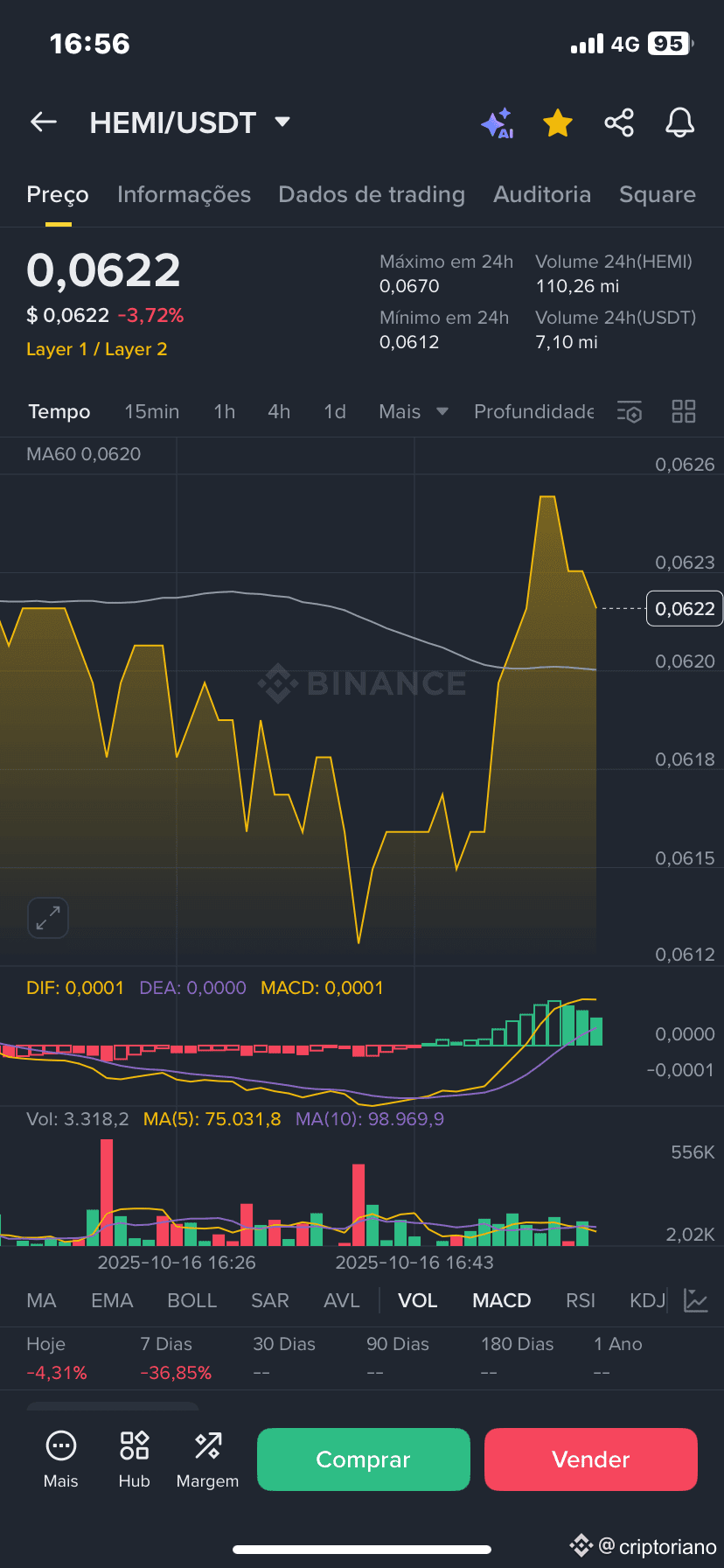Tap the Volume 24h(USDT) value 7,10 mi
The height and width of the screenshot is (1568, 724).
click(x=567, y=342)
